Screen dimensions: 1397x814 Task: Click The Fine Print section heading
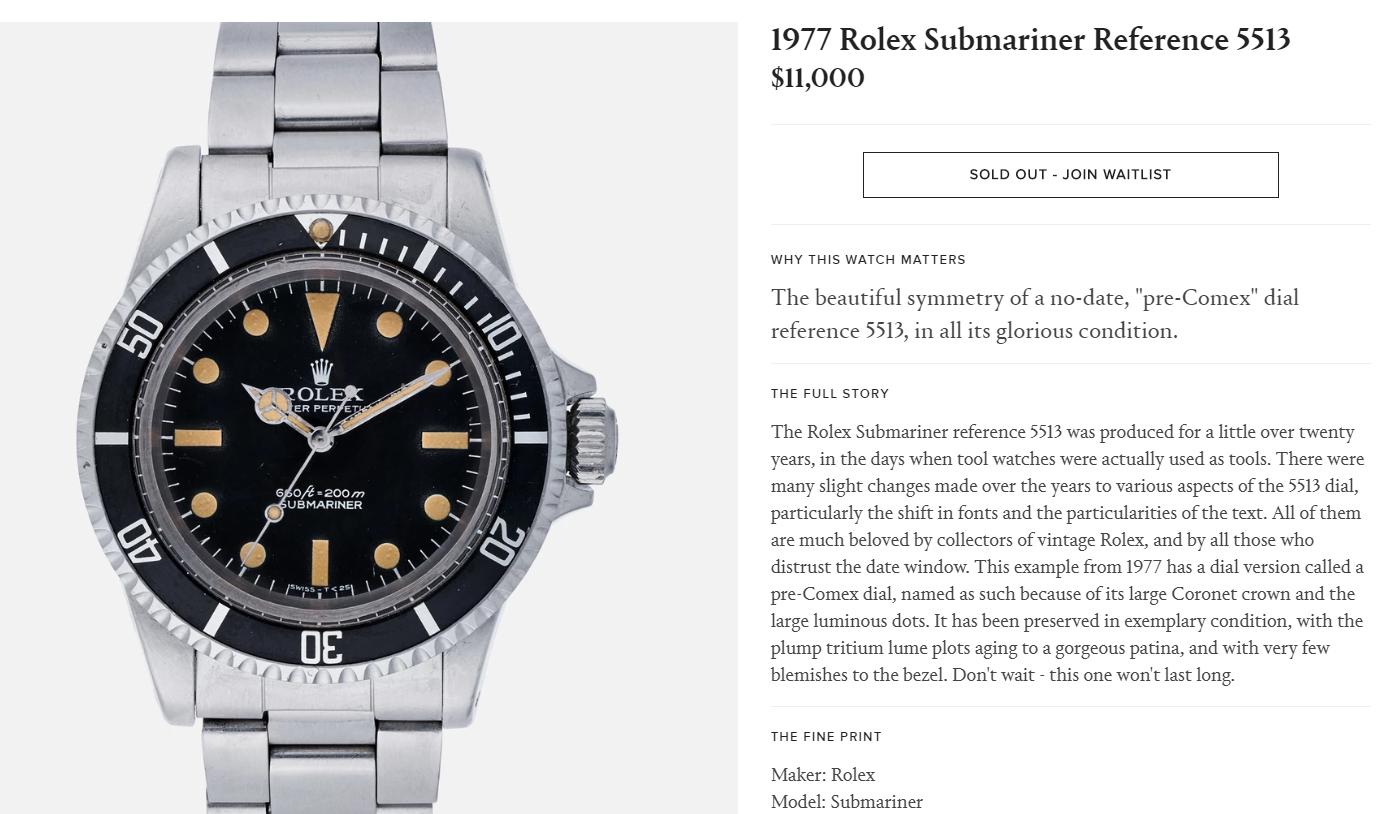tap(825, 737)
